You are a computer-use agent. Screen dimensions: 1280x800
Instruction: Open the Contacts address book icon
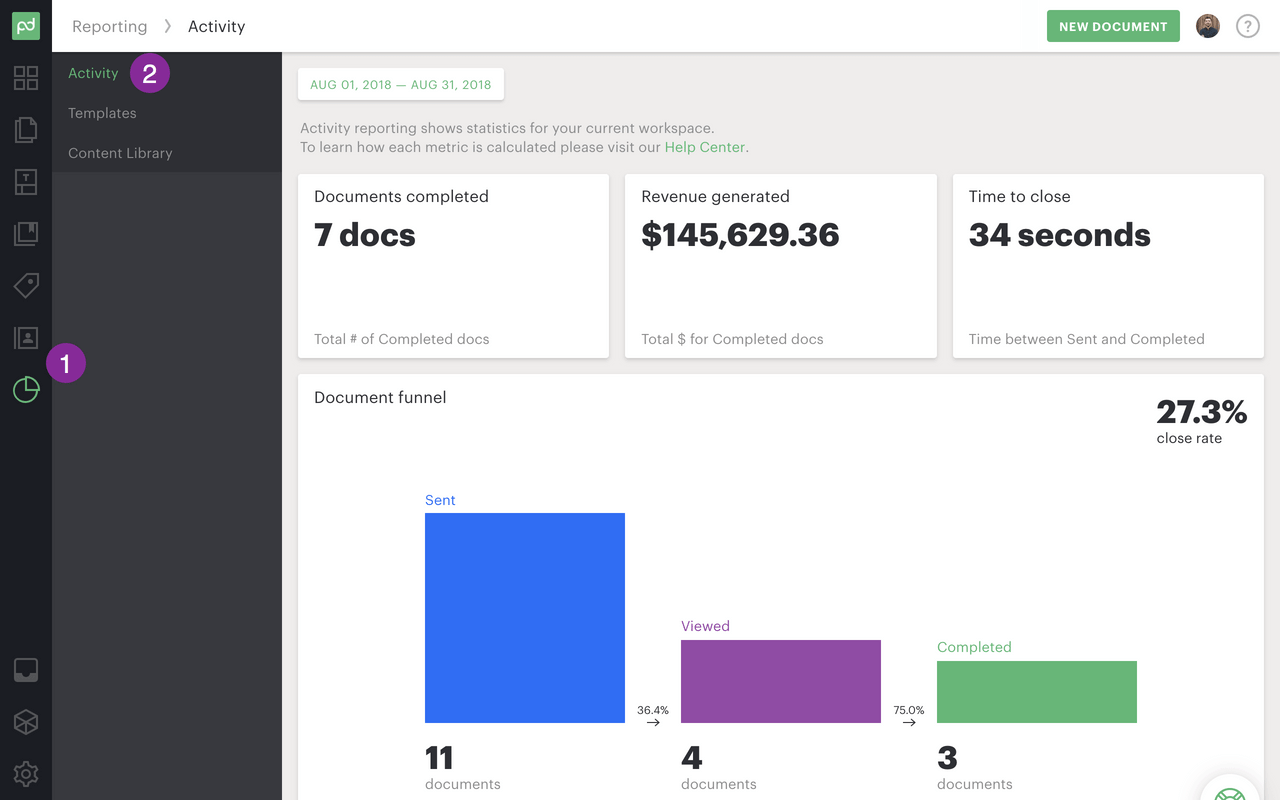(x=25, y=338)
